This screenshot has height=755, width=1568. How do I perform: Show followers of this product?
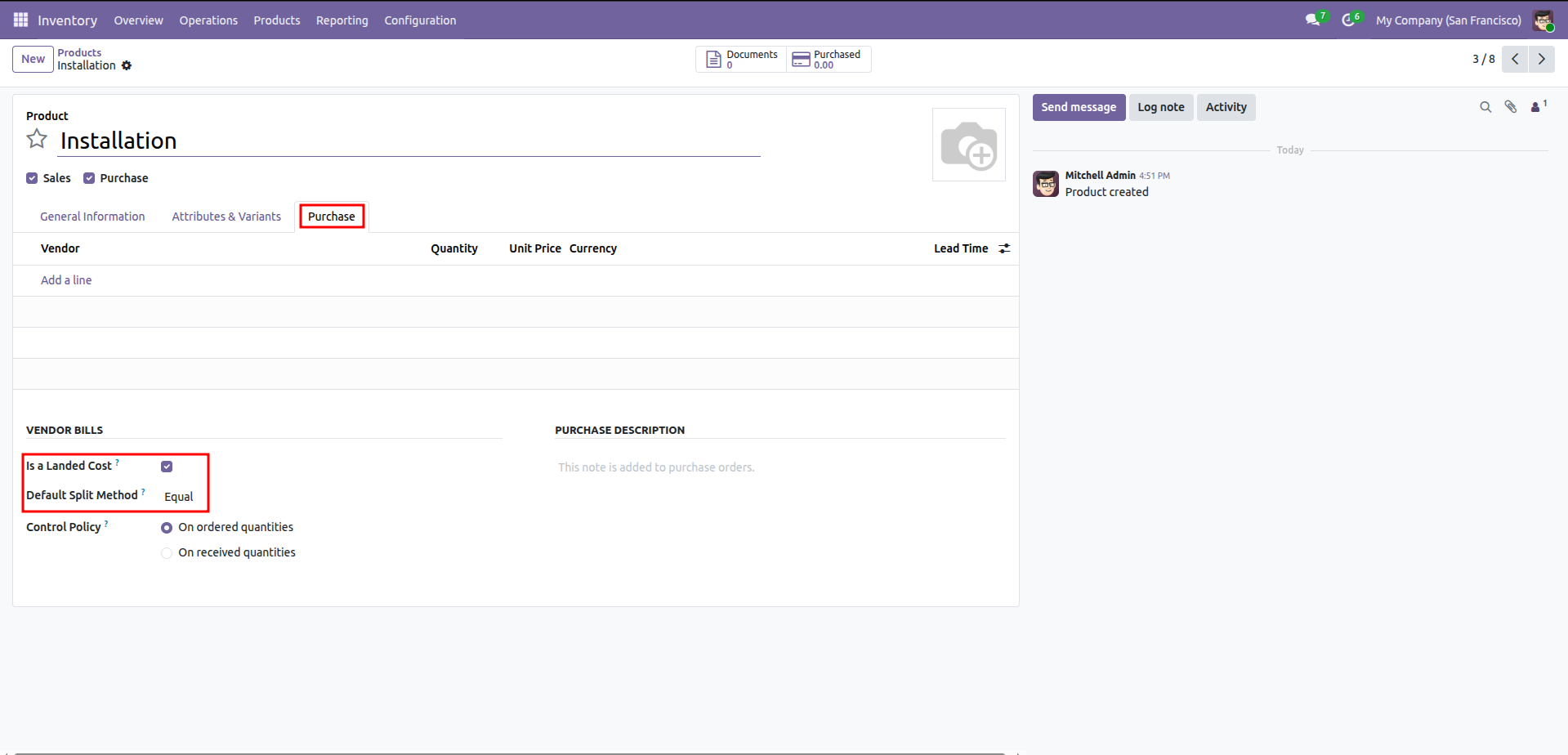click(1539, 106)
